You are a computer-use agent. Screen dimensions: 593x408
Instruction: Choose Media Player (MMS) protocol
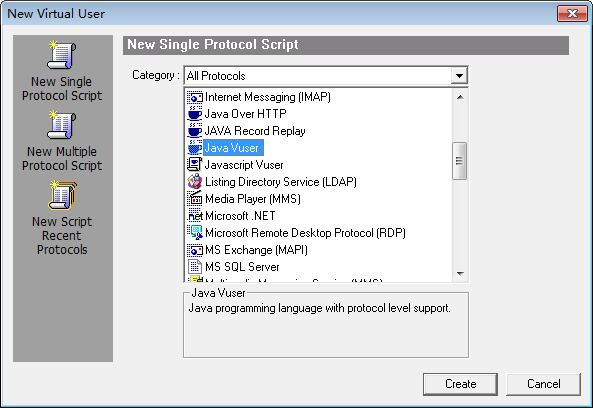tap(253, 199)
